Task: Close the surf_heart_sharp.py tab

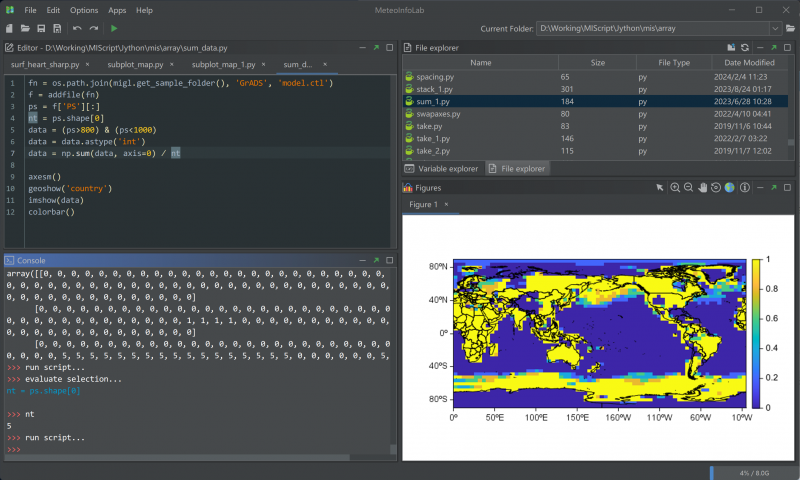Action: [89, 64]
